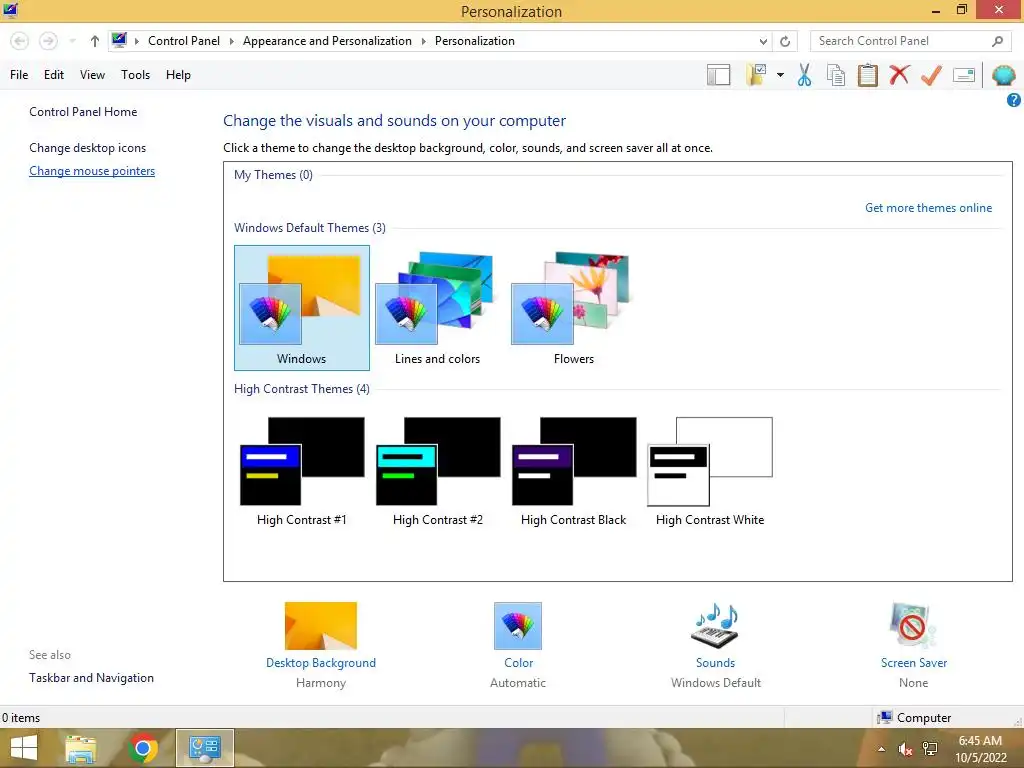This screenshot has height=768, width=1024.
Task: Click the network tray icon
Action: coord(930,749)
